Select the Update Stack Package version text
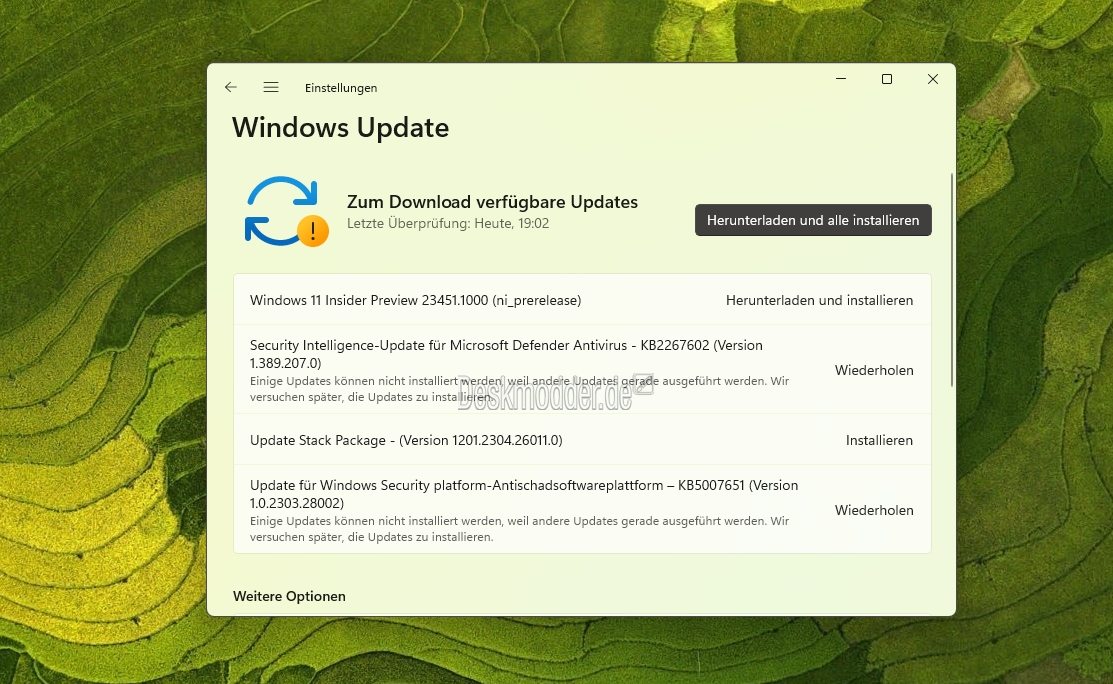Screen dimensions: 1113x684 click(406, 441)
